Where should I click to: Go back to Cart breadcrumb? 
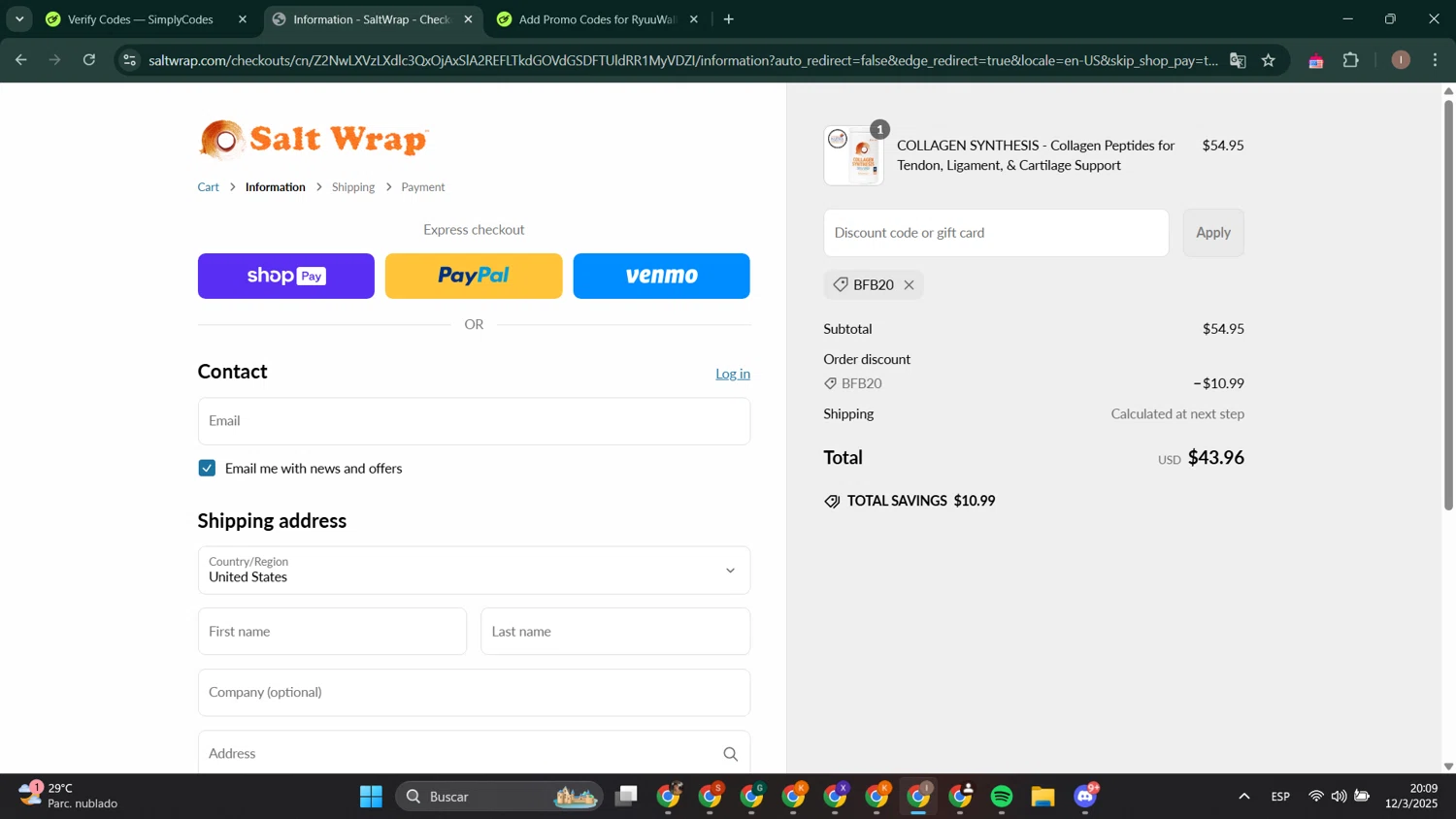pos(209,187)
